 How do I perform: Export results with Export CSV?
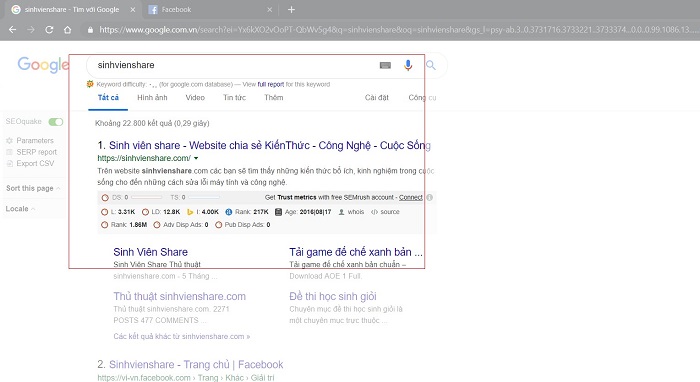(30, 164)
